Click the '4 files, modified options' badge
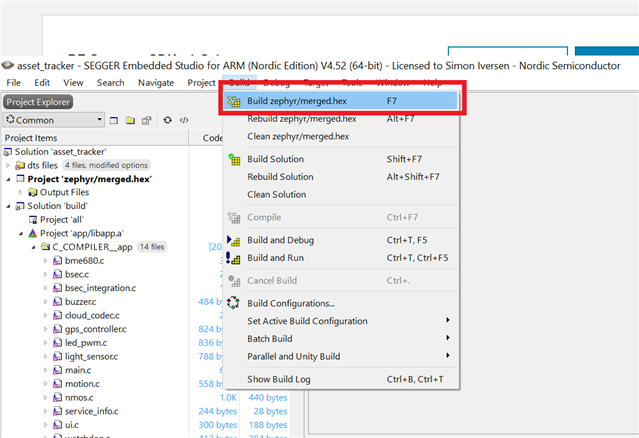 pyautogui.click(x=106, y=165)
